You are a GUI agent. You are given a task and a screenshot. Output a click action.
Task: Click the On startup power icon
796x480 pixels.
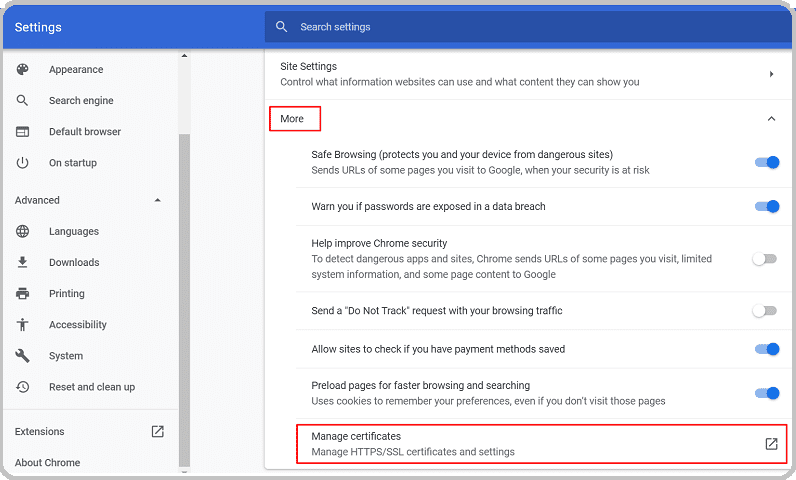[x=22, y=163]
